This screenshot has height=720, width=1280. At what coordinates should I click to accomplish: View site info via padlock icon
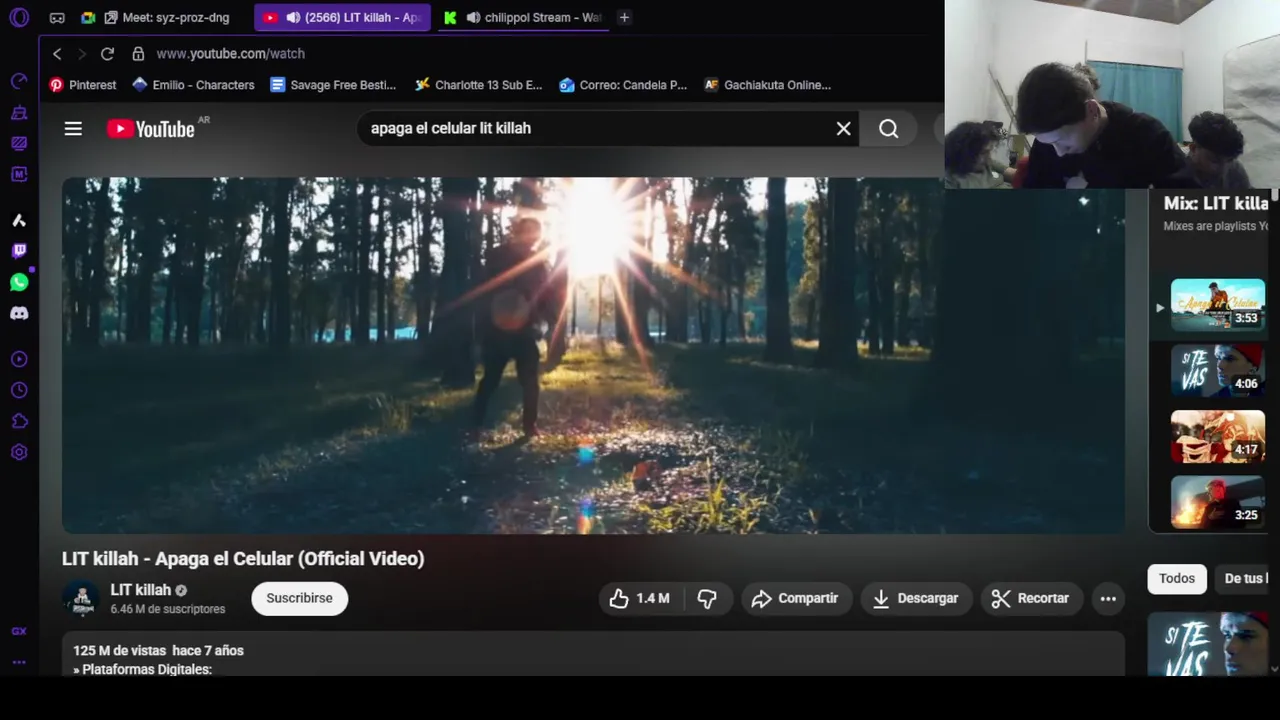tap(138, 53)
